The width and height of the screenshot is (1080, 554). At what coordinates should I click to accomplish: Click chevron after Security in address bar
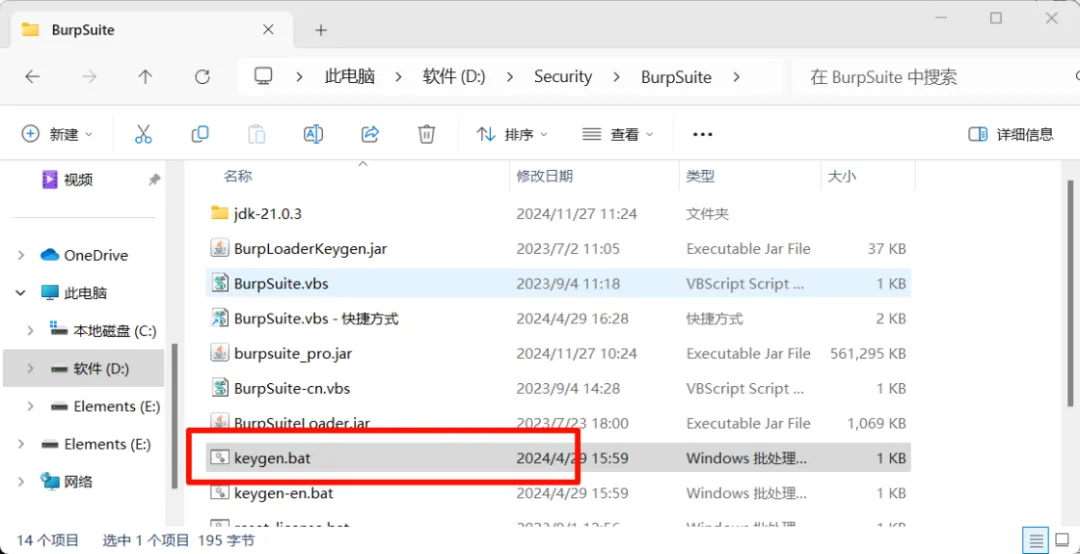(x=616, y=76)
